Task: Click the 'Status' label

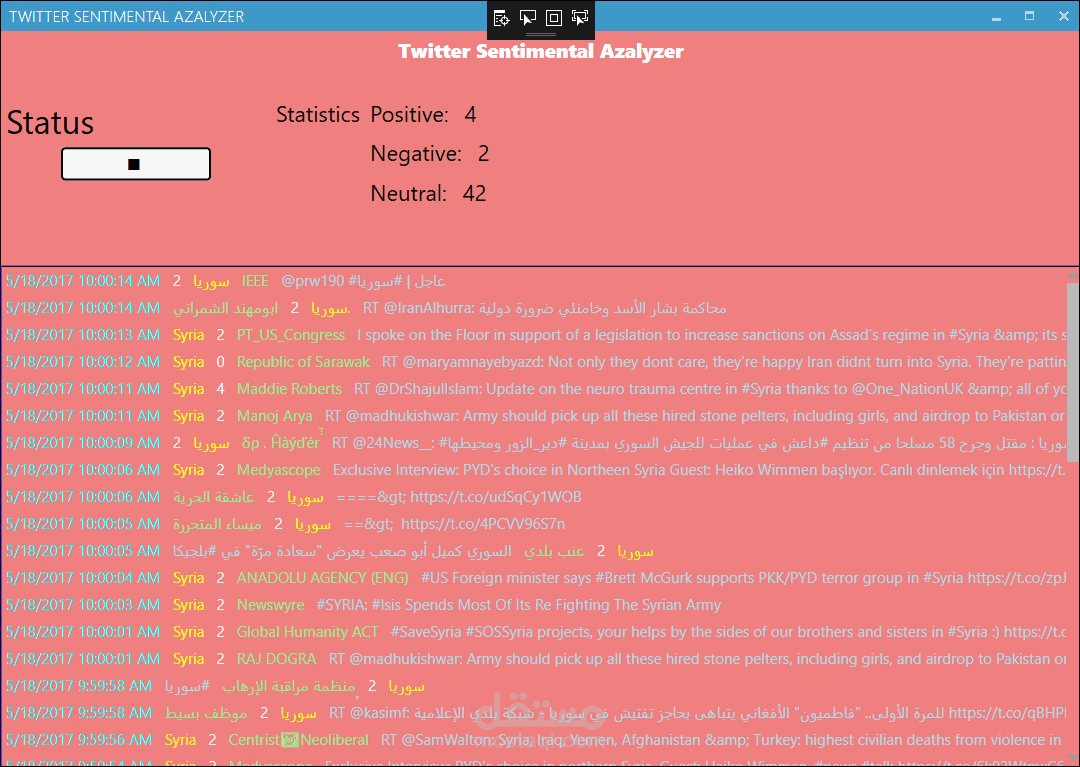Action: tap(50, 123)
